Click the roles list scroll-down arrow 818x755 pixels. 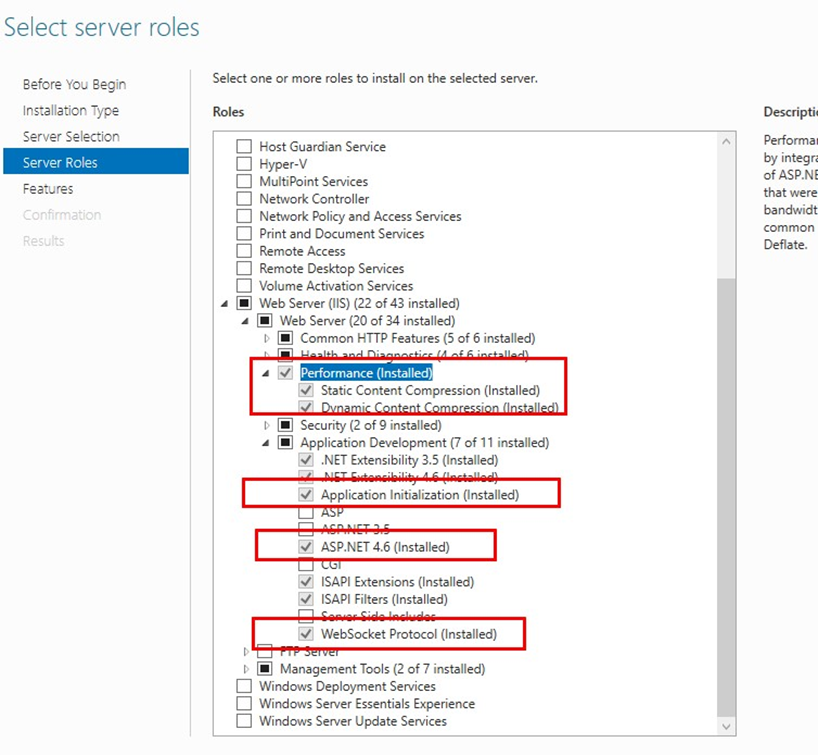(x=726, y=727)
